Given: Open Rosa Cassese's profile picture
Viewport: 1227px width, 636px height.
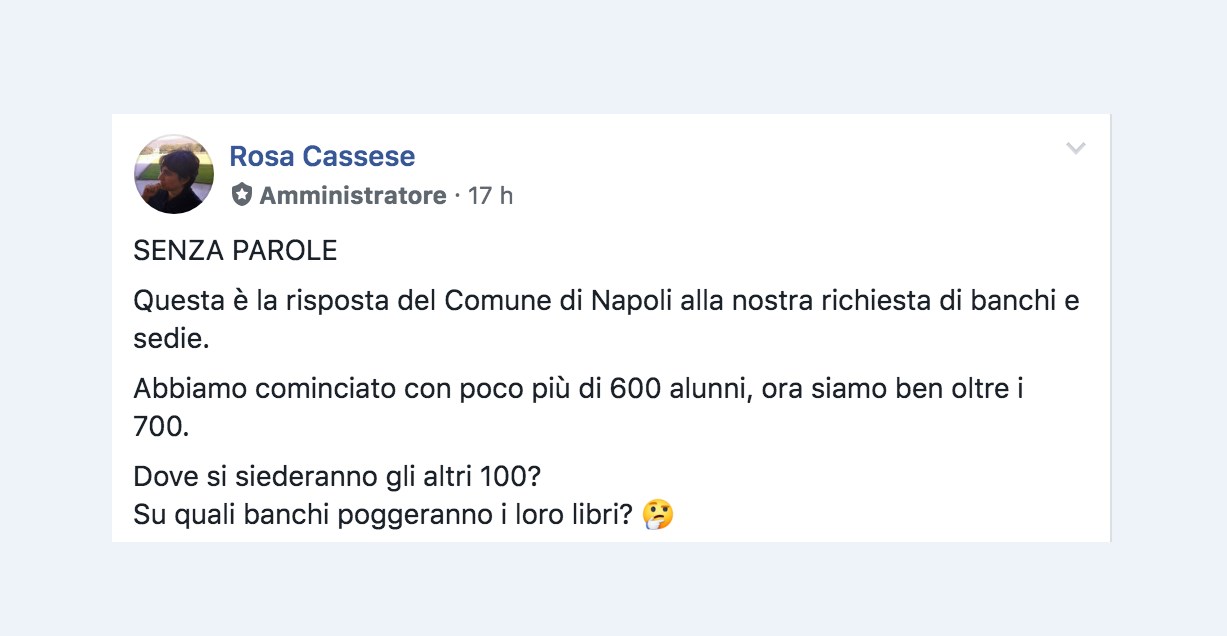Looking at the screenshot, I should [x=174, y=174].
